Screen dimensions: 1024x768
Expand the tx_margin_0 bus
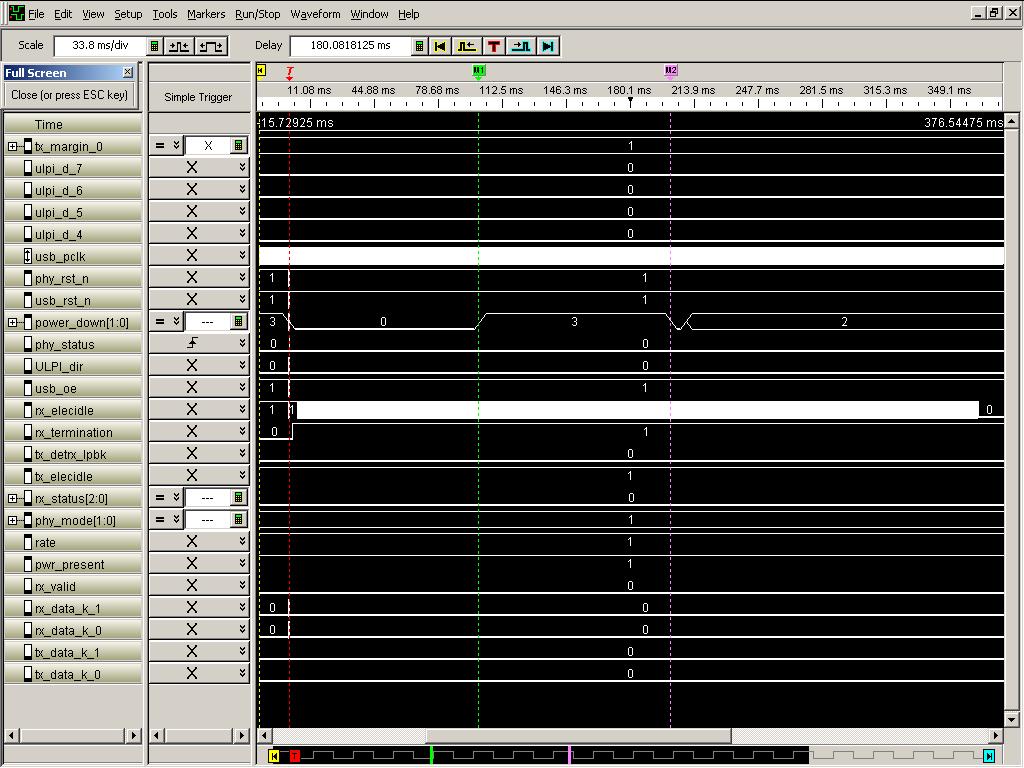pyautogui.click(x=12, y=146)
